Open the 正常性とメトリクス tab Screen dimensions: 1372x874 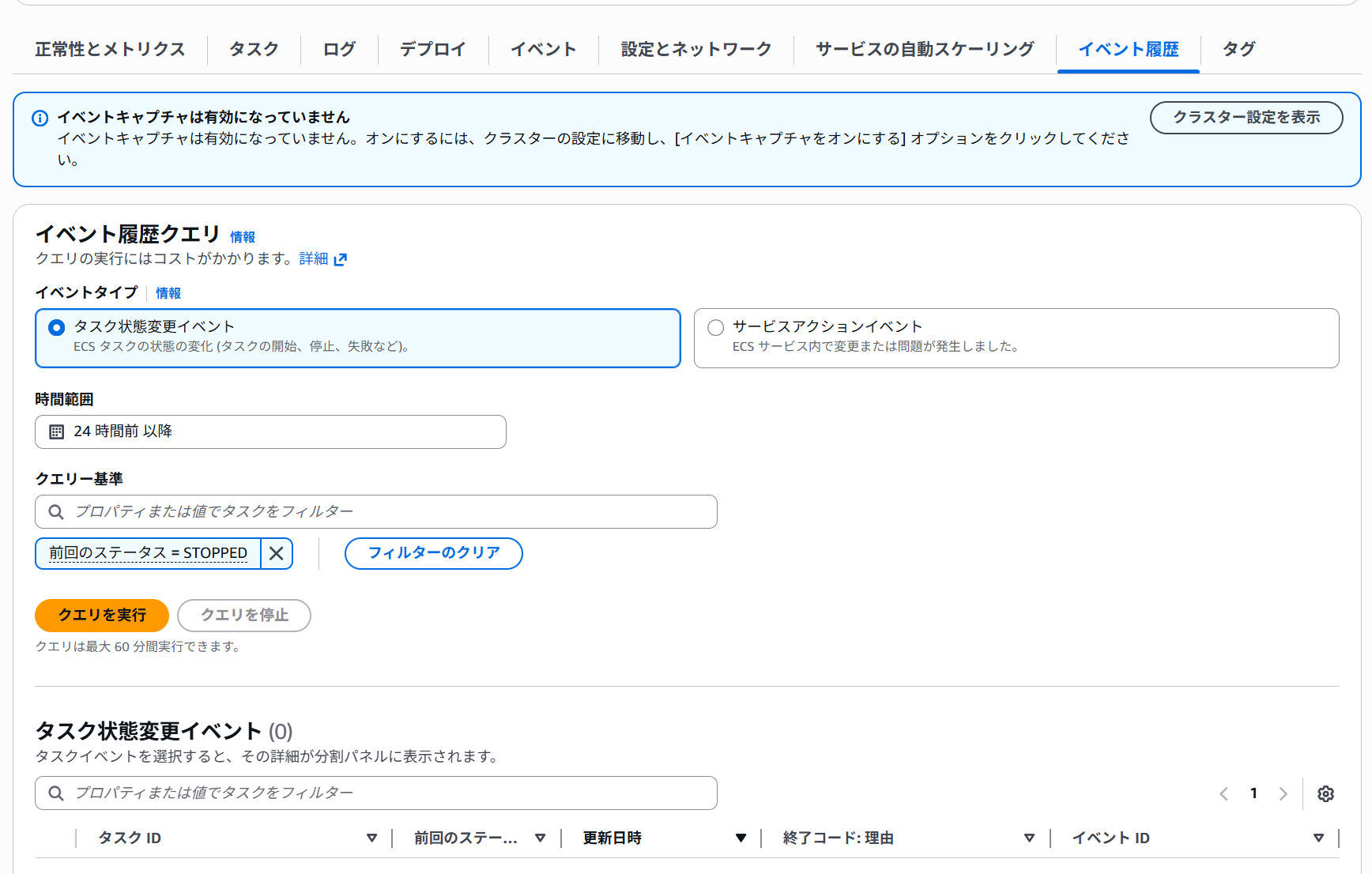pos(110,49)
